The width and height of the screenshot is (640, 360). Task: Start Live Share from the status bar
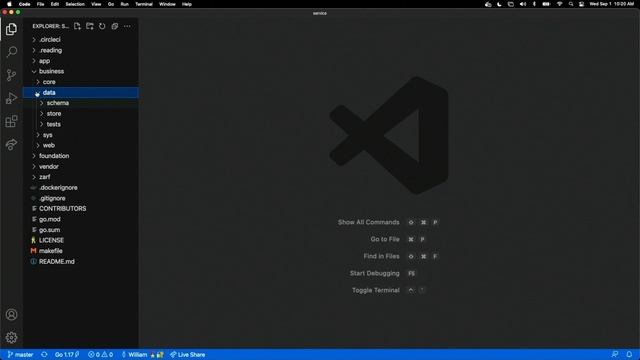(188, 355)
